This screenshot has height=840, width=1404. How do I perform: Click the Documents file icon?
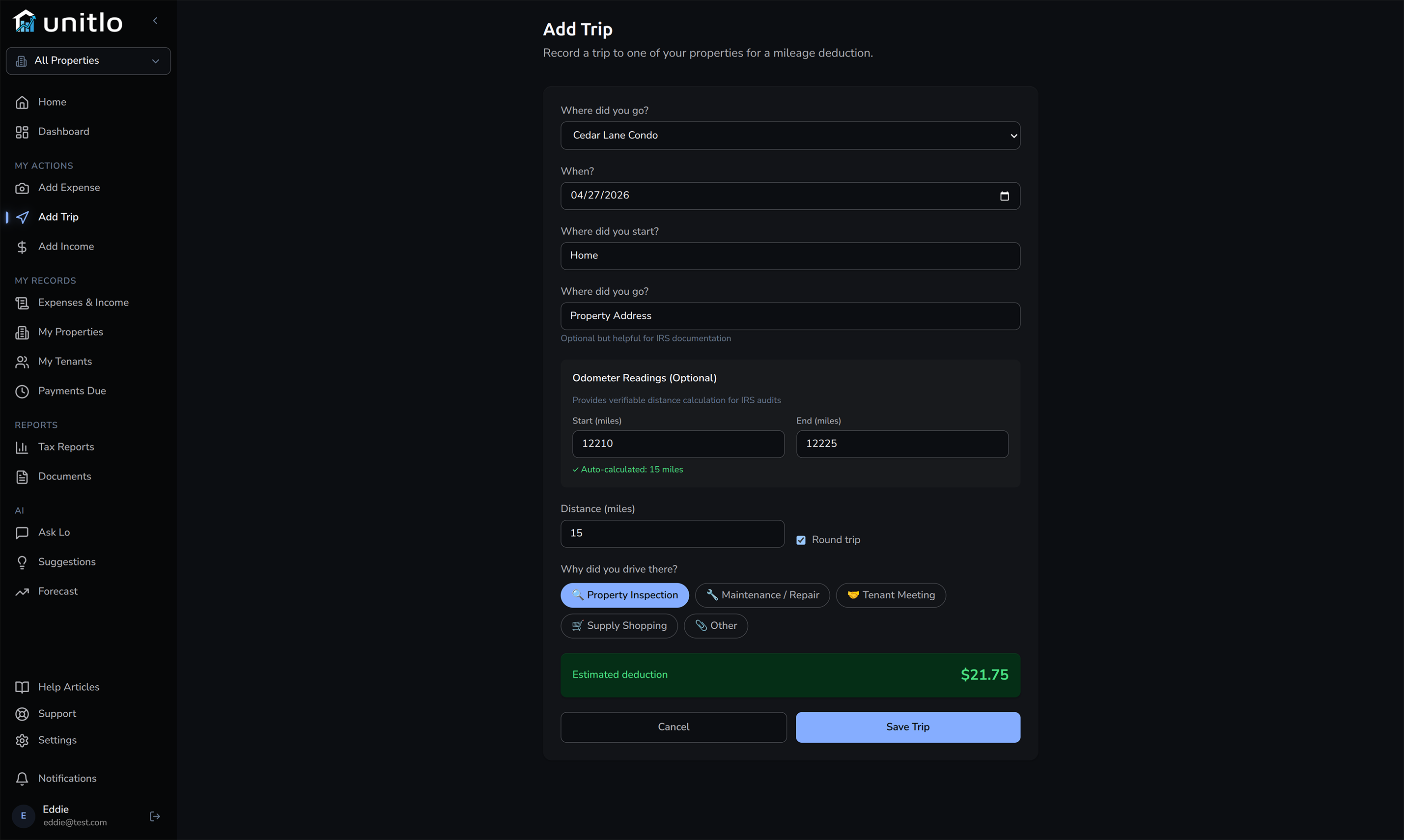point(22,476)
